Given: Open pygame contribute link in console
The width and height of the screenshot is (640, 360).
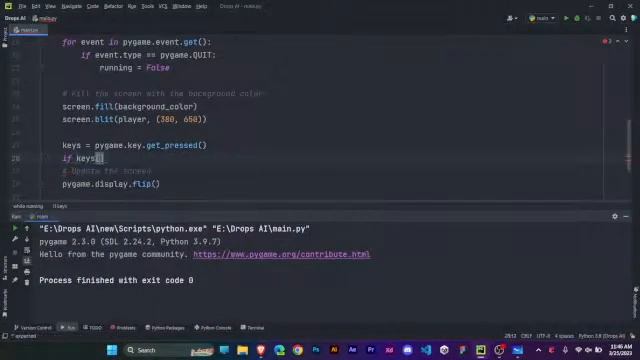Looking at the screenshot, I should (282, 254).
